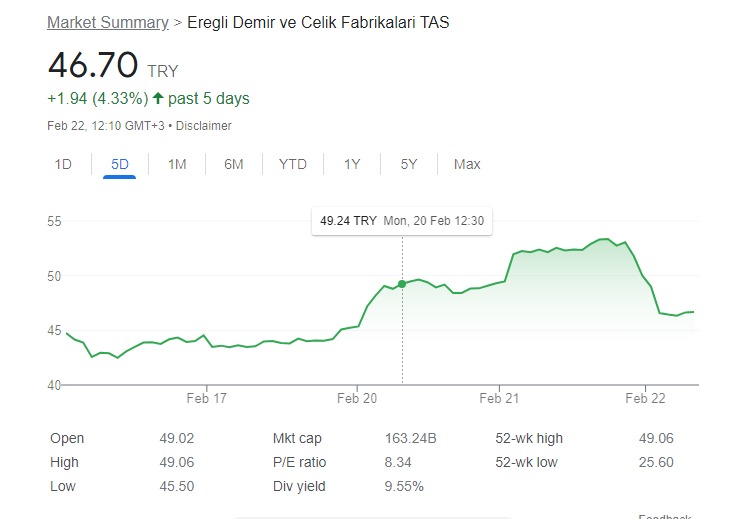Switch chart to 1M range
The height and width of the screenshot is (519, 751).
point(177,164)
